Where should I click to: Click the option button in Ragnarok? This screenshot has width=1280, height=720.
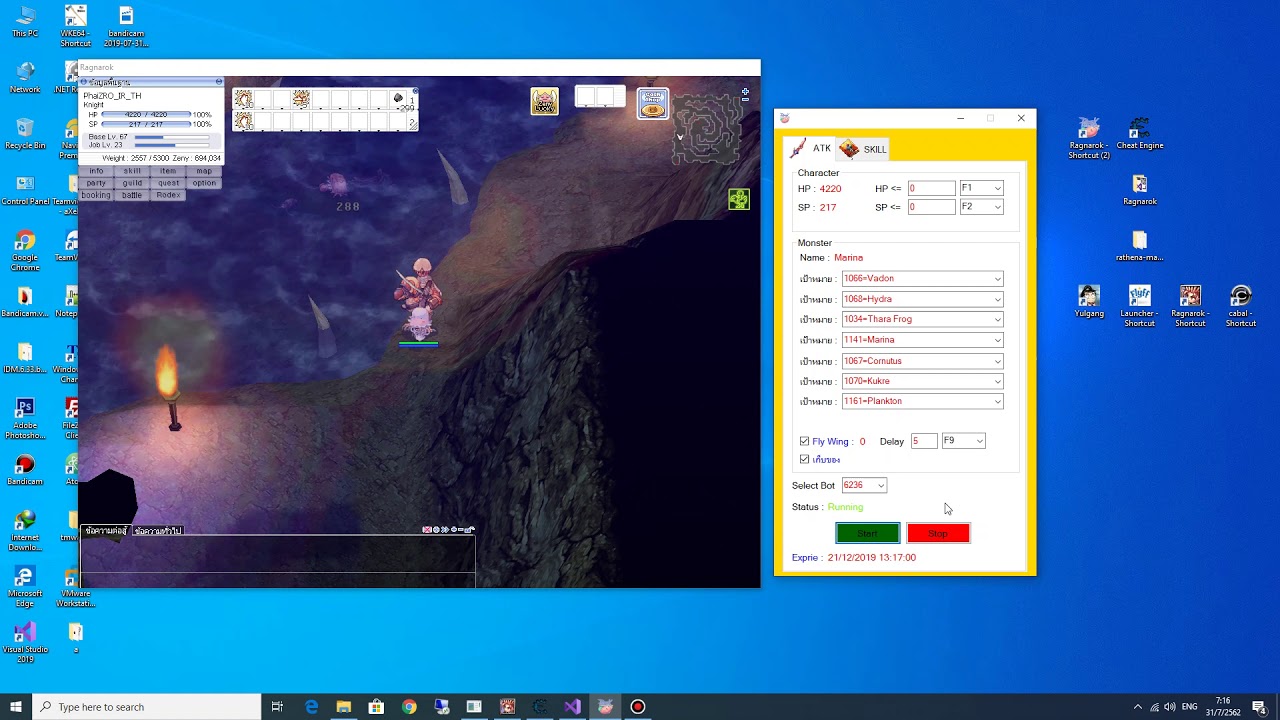click(204, 183)
